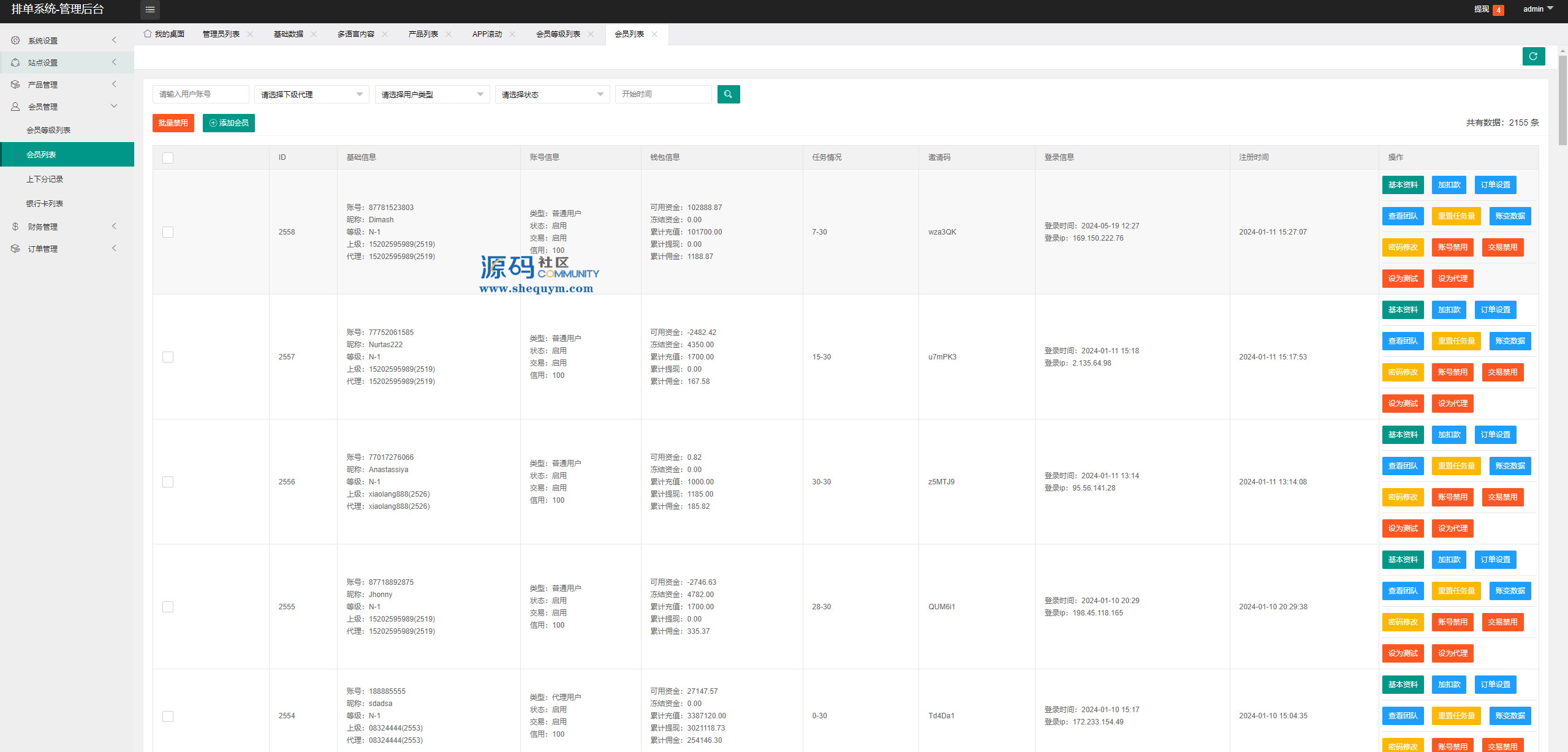
Task: Check the row checkbox for ID 2558
Action: point(168,232)
